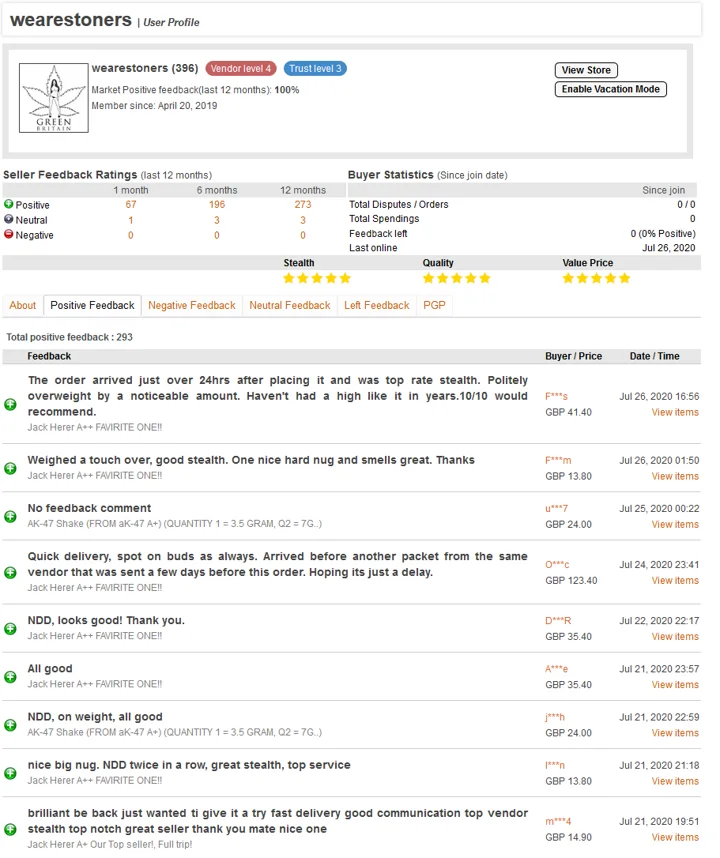Click positive icon beside 'Quick delivery, spot on buds' feedback
This screenshot has width=720, height=858.
point(10,573)
